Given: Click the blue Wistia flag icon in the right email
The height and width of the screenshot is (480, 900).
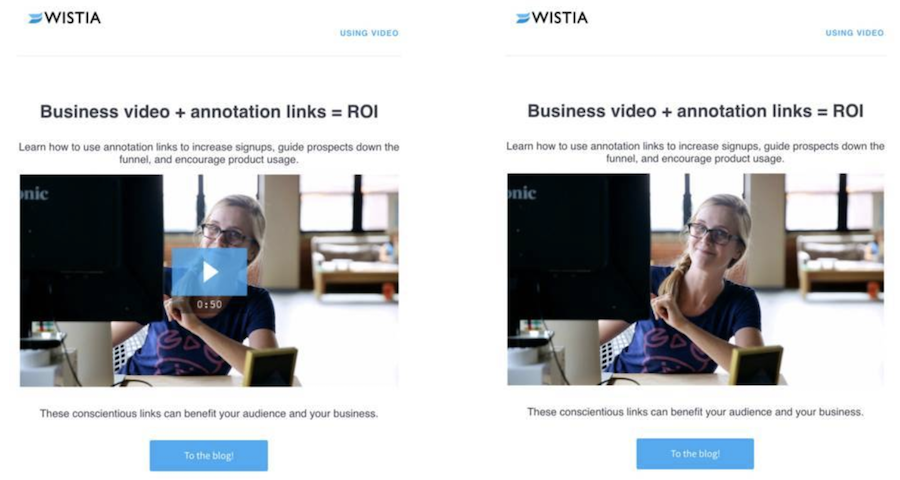Looking at the screenshot, I should pos(523,18).
